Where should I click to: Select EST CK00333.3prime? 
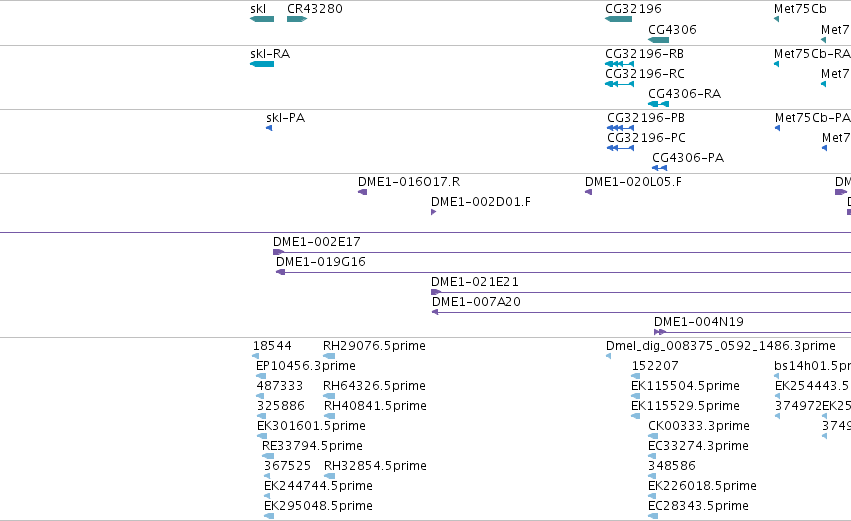tap(653, 437)
